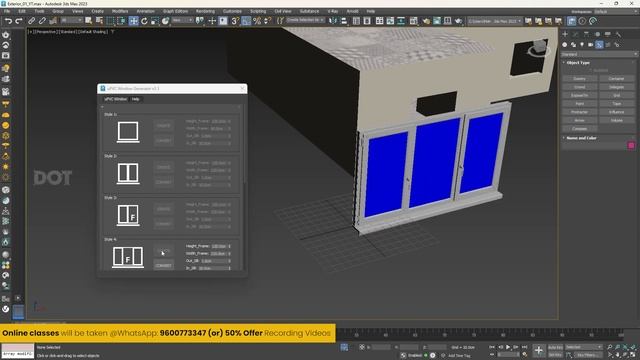Open the Utilities tab in command panel
The height and width of the screenshot is (360, 640).
[618, 35]
